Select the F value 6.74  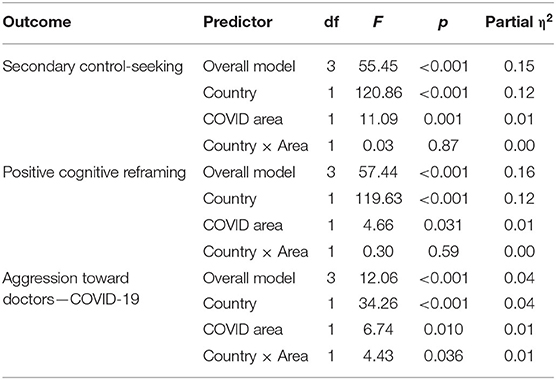(x=378, y=330)
